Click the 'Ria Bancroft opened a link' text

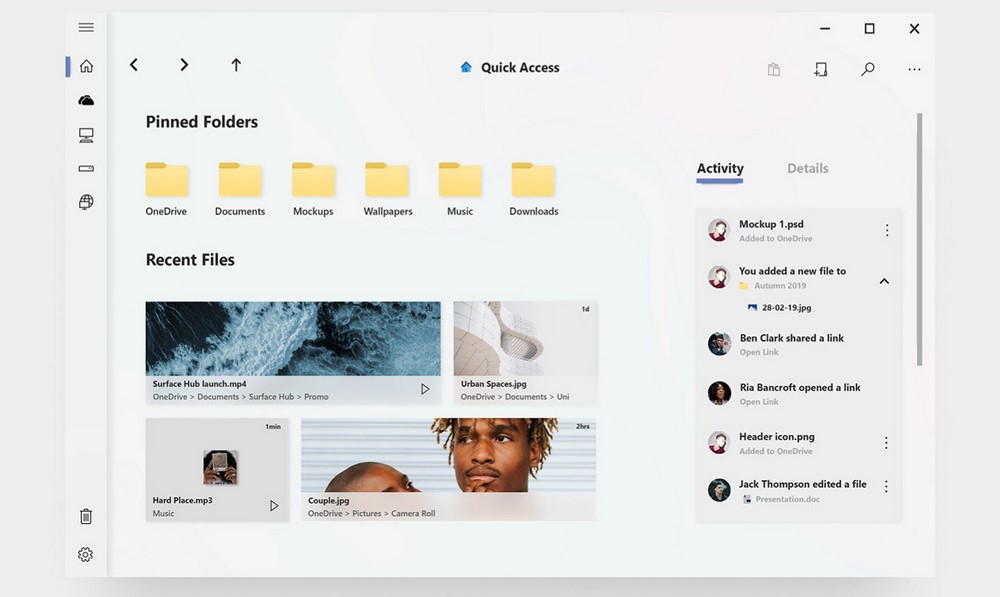(800, 387)
